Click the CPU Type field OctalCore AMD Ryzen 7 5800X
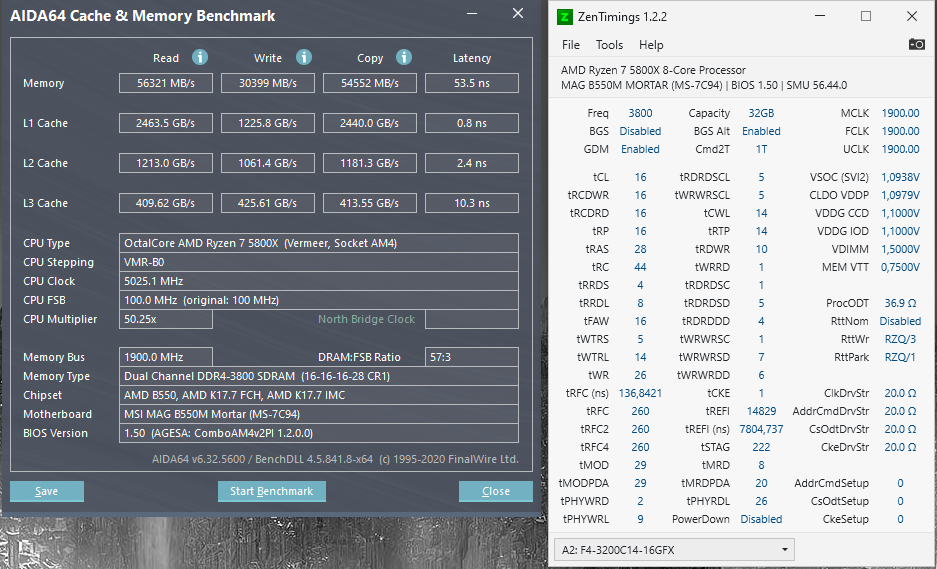The width and height of the screenshot is (937, 569). 319,243
